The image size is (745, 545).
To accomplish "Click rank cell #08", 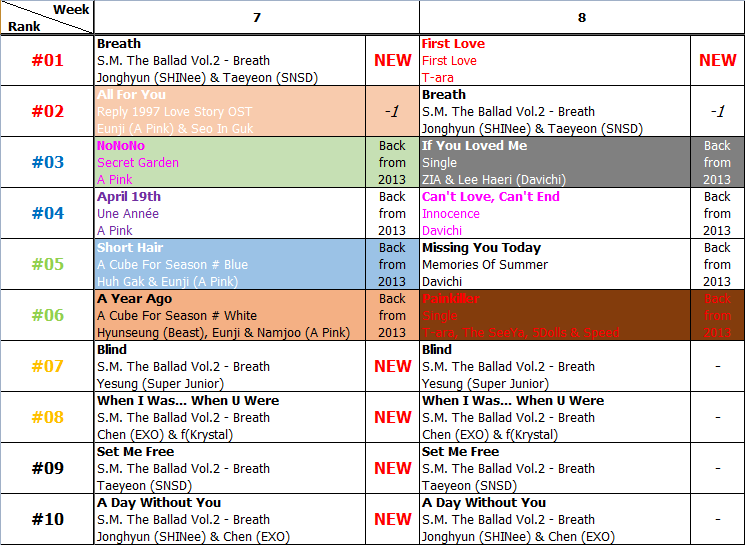I will click(x=47, y=417).
